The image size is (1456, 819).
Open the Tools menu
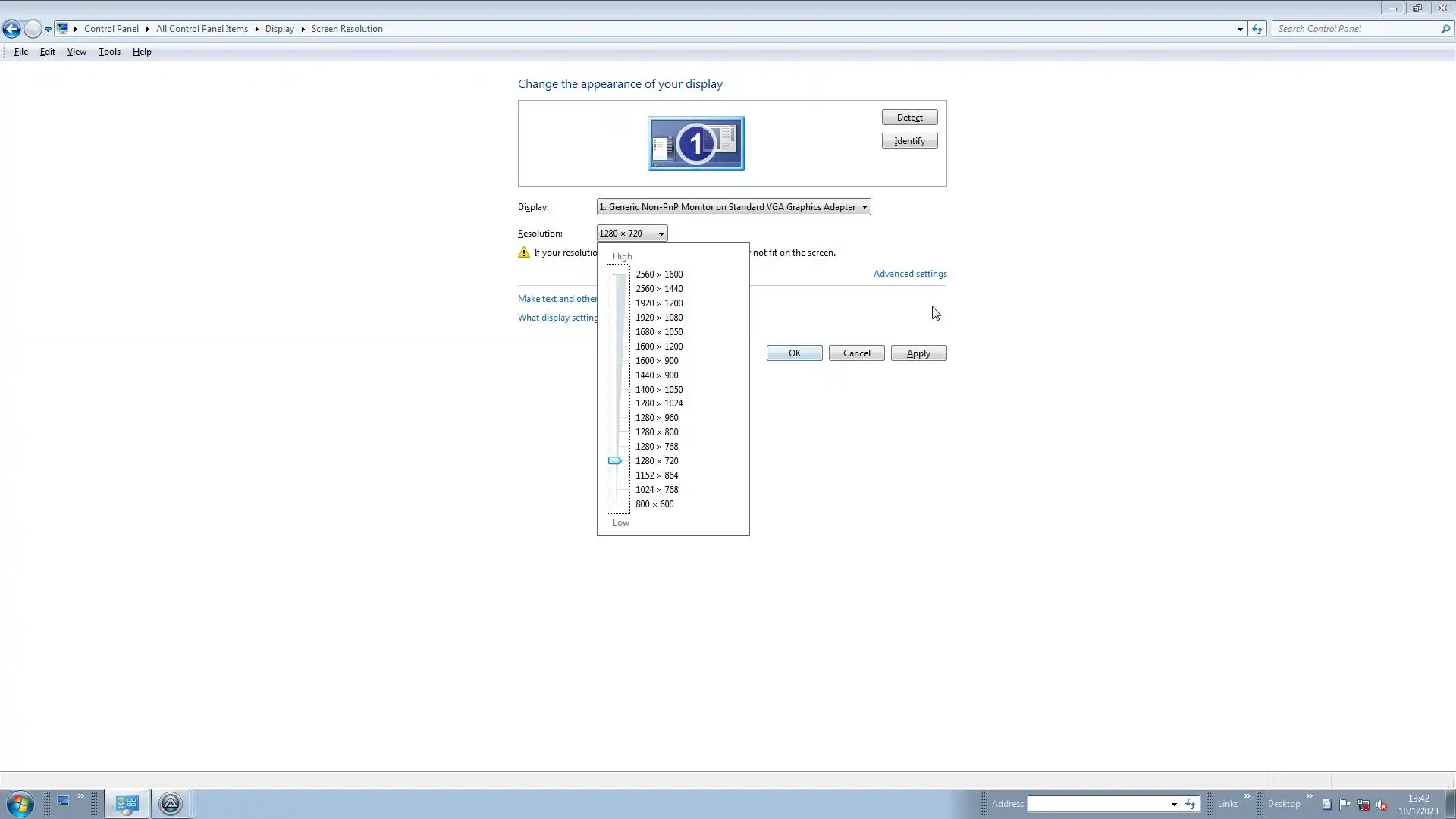coord(109,52)
